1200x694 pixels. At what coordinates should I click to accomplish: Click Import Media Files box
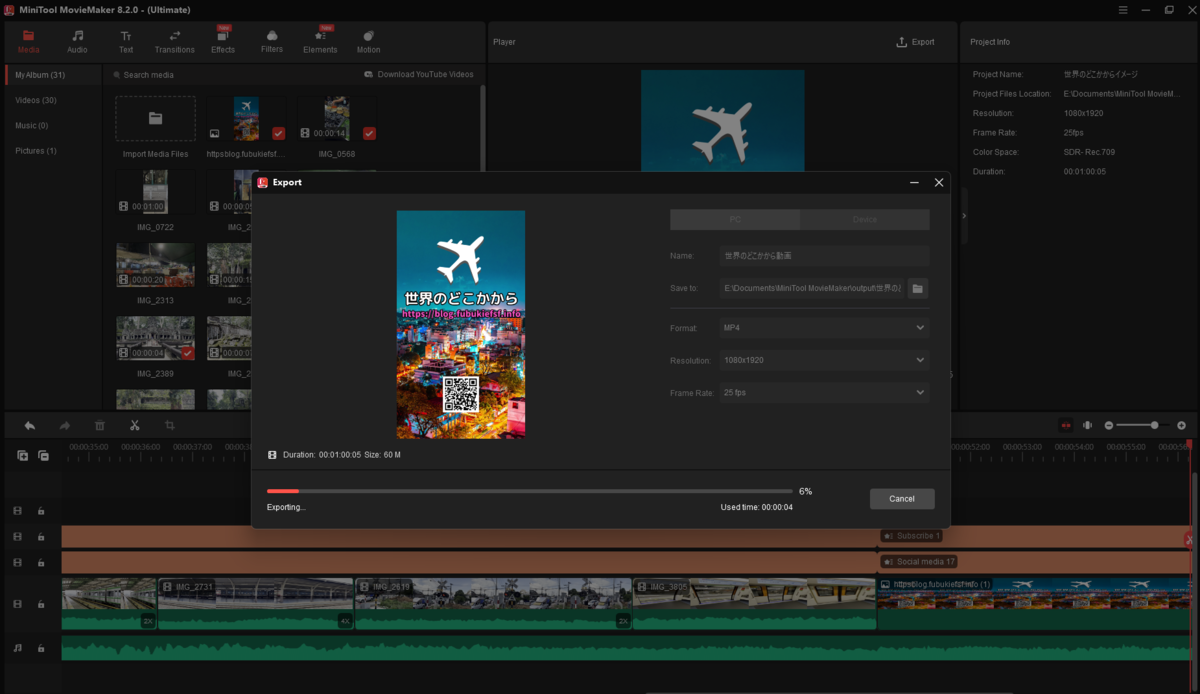point(155,119)
